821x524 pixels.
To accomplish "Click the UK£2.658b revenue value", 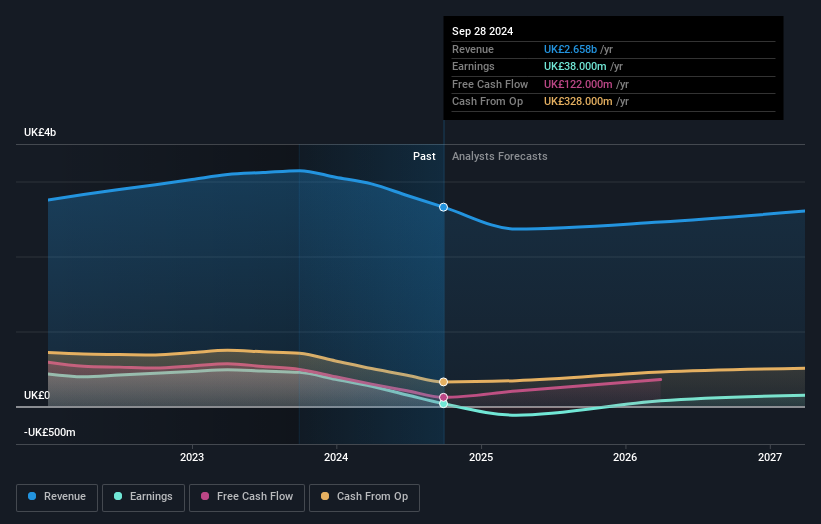I will (x=570, y=49).
